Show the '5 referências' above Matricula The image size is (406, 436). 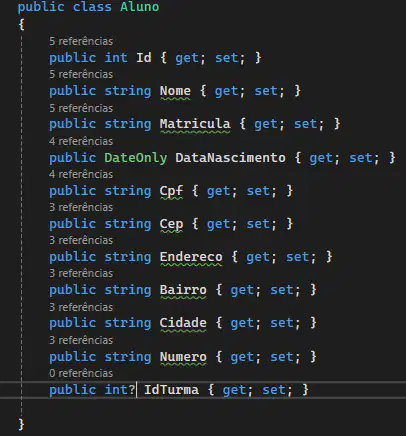[x=81, y=108]
